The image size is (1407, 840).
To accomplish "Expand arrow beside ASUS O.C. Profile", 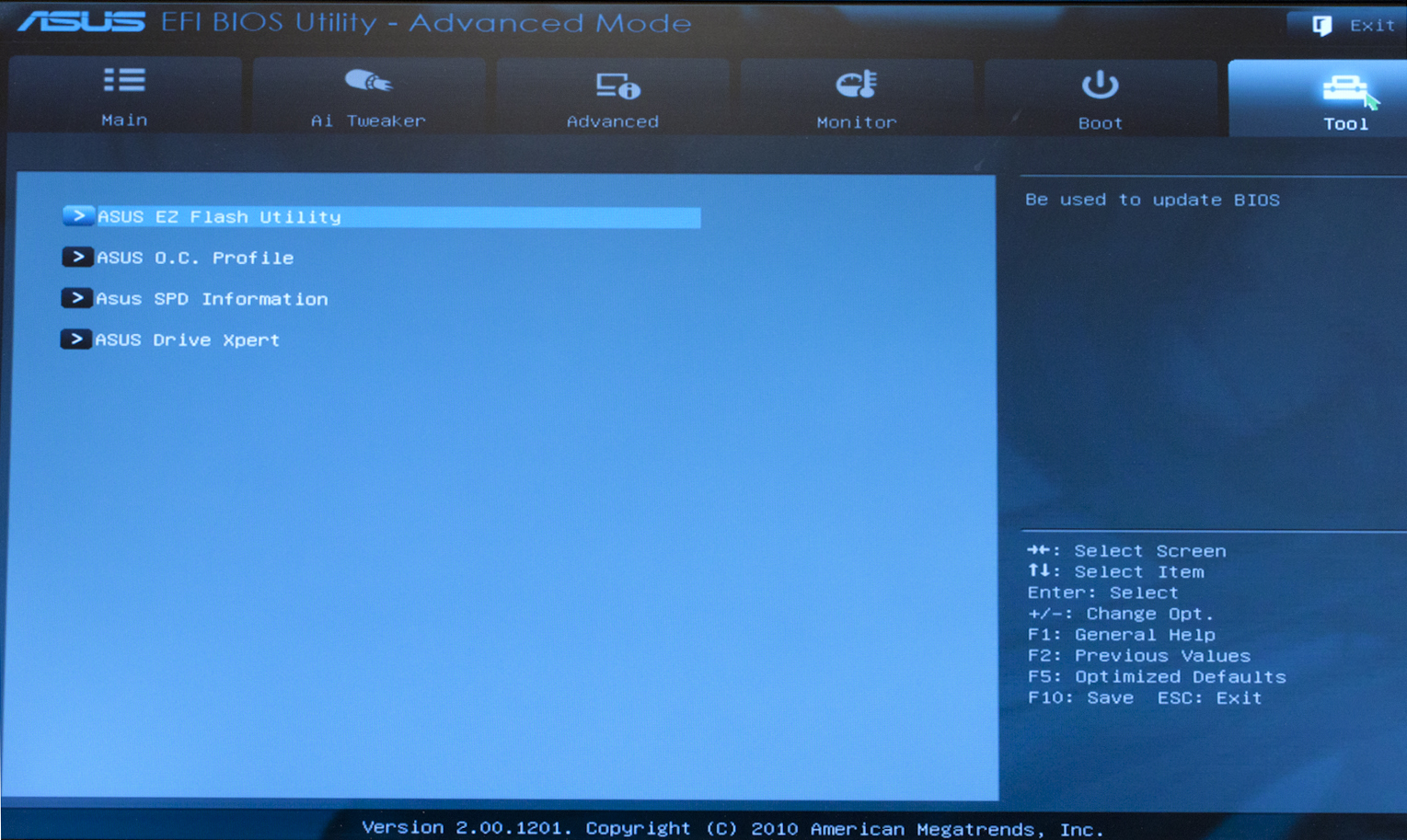I will tap(77, 257).
